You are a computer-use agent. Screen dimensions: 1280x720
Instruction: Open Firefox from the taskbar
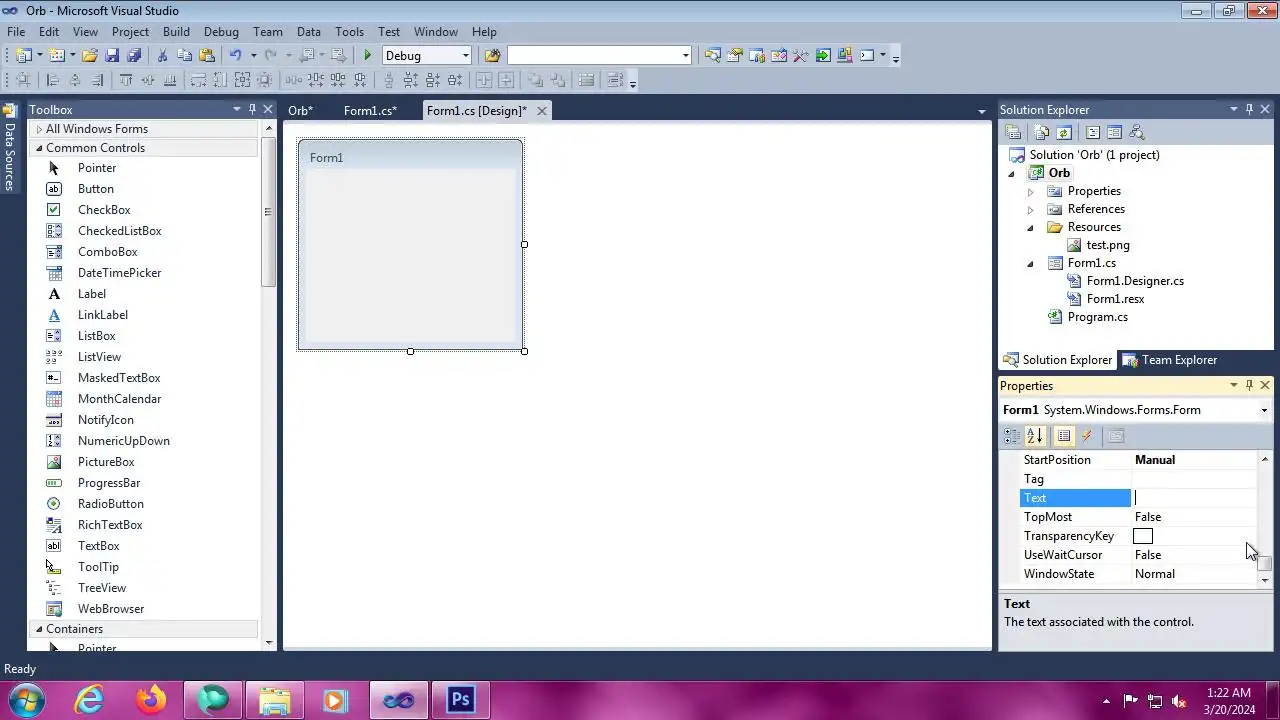pyautogui.click(x=152, y=700)
